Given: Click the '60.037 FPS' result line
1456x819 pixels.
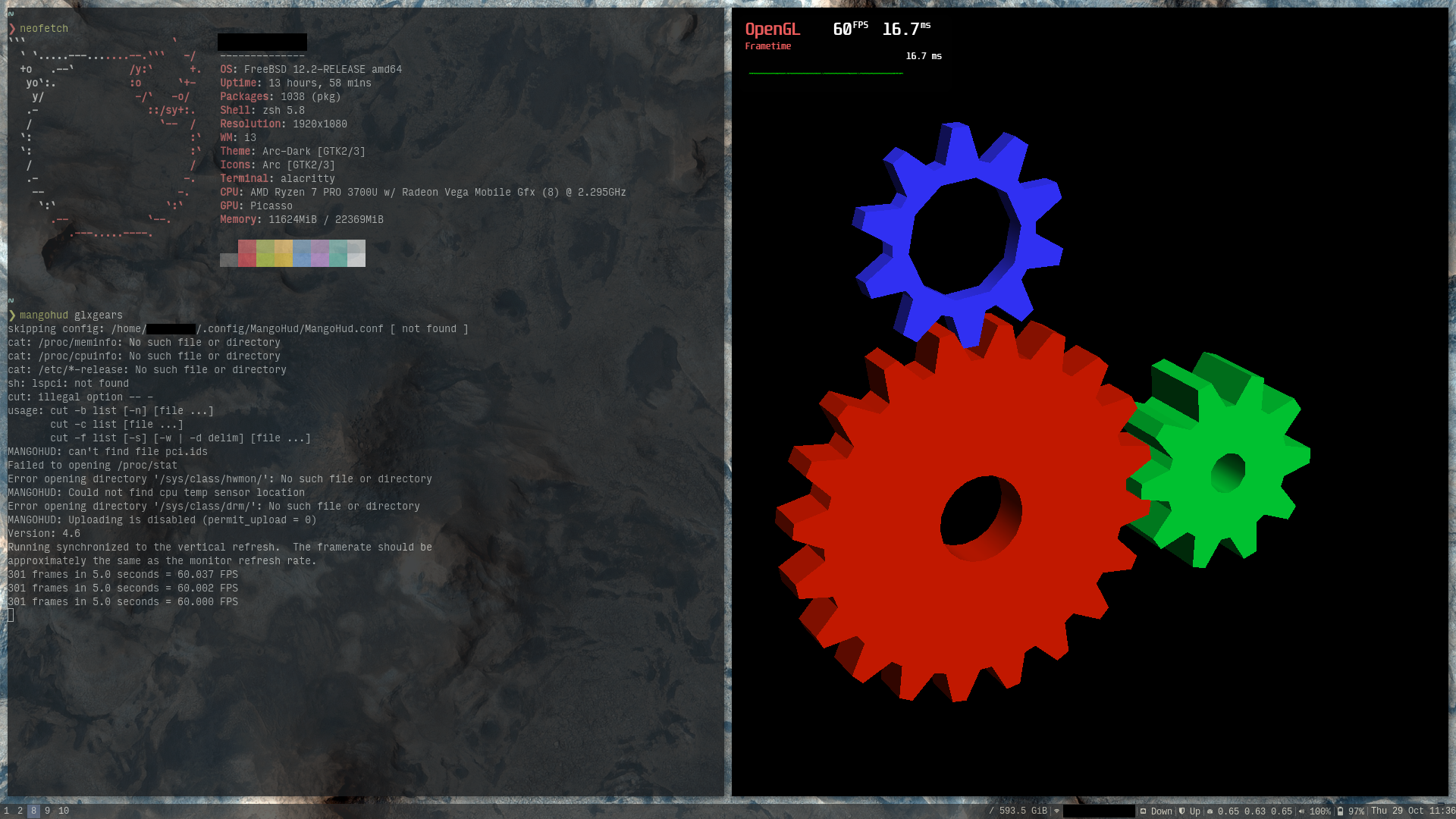Looking at the screenshot, I should pyautogui.click(x=123, y=575).
